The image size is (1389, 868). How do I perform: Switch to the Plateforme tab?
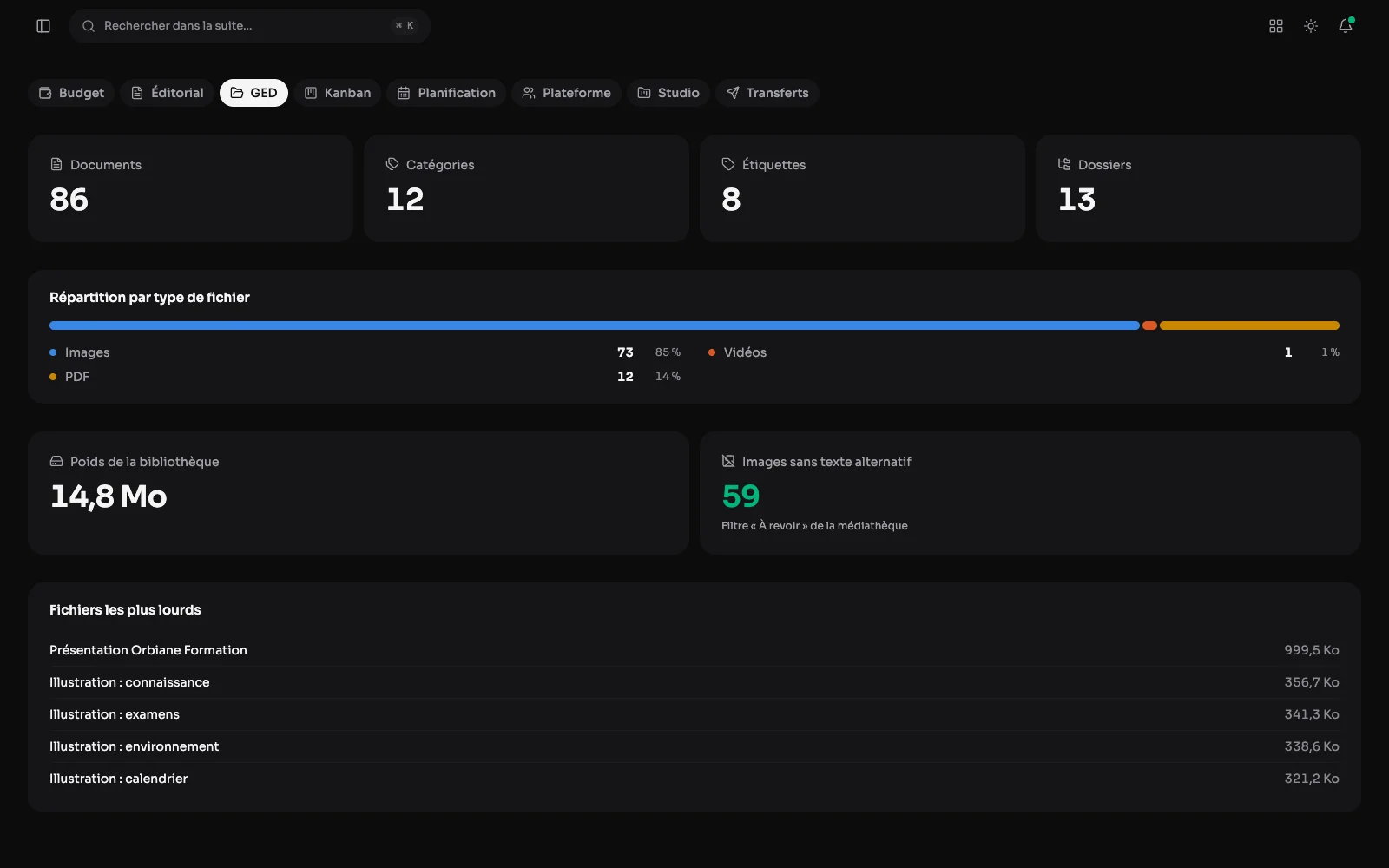point(566,93)
